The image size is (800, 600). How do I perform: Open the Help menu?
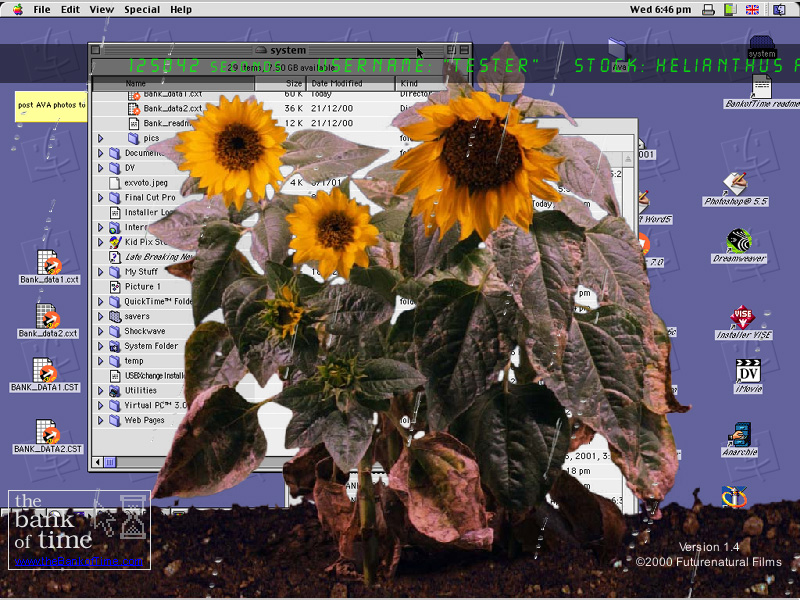pos(181,10)
